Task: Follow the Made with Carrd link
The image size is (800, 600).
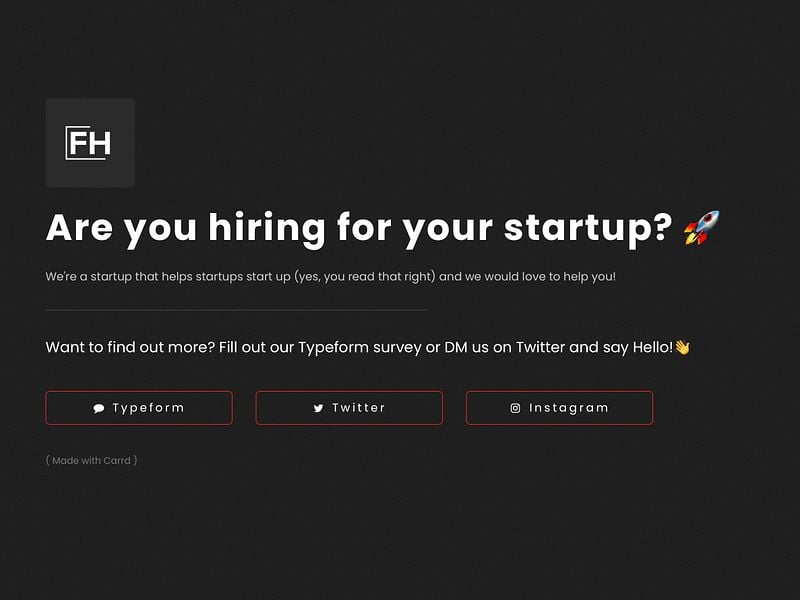Action: point(92,461)
